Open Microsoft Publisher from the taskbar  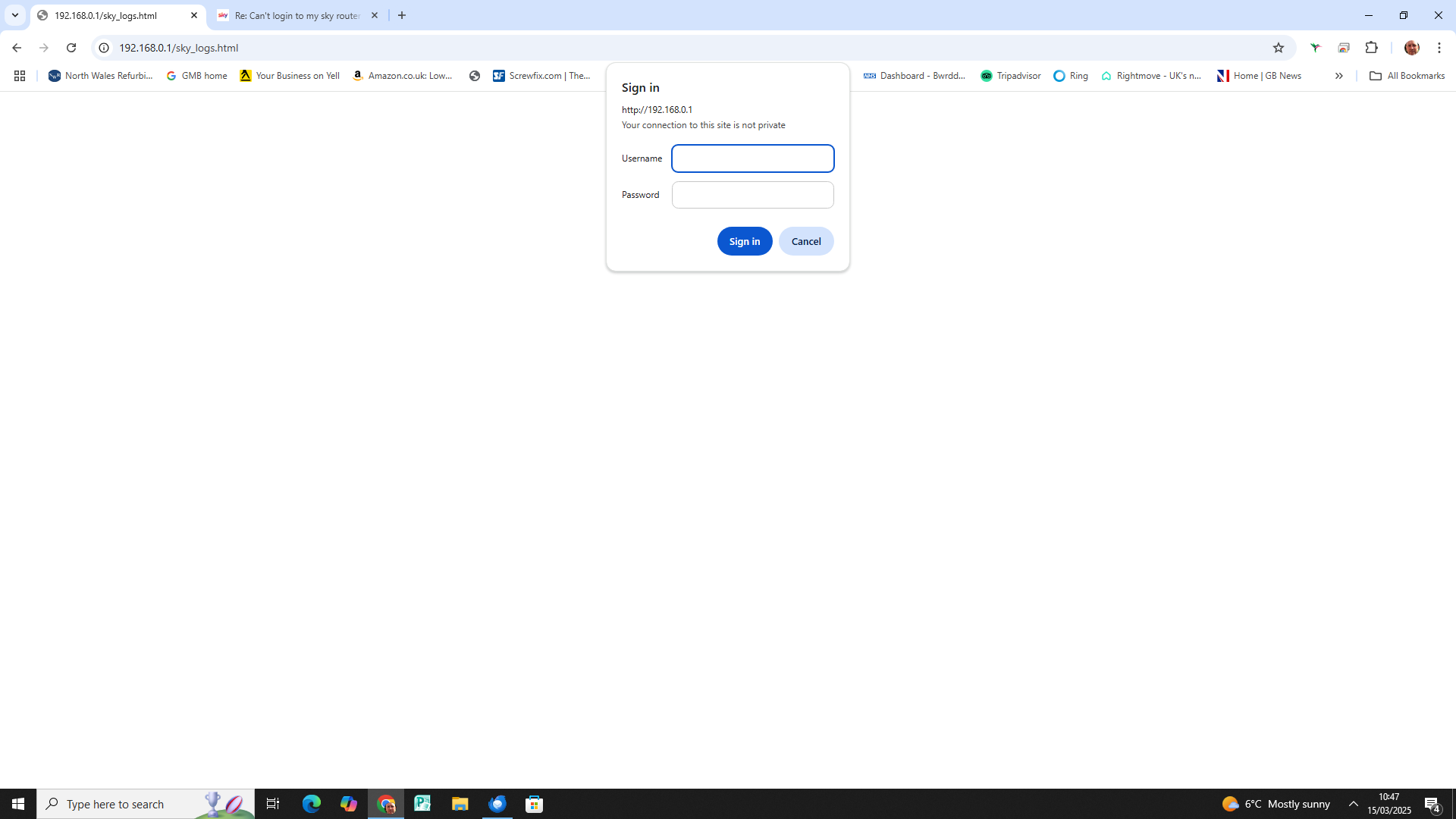(x=422, y=803)
